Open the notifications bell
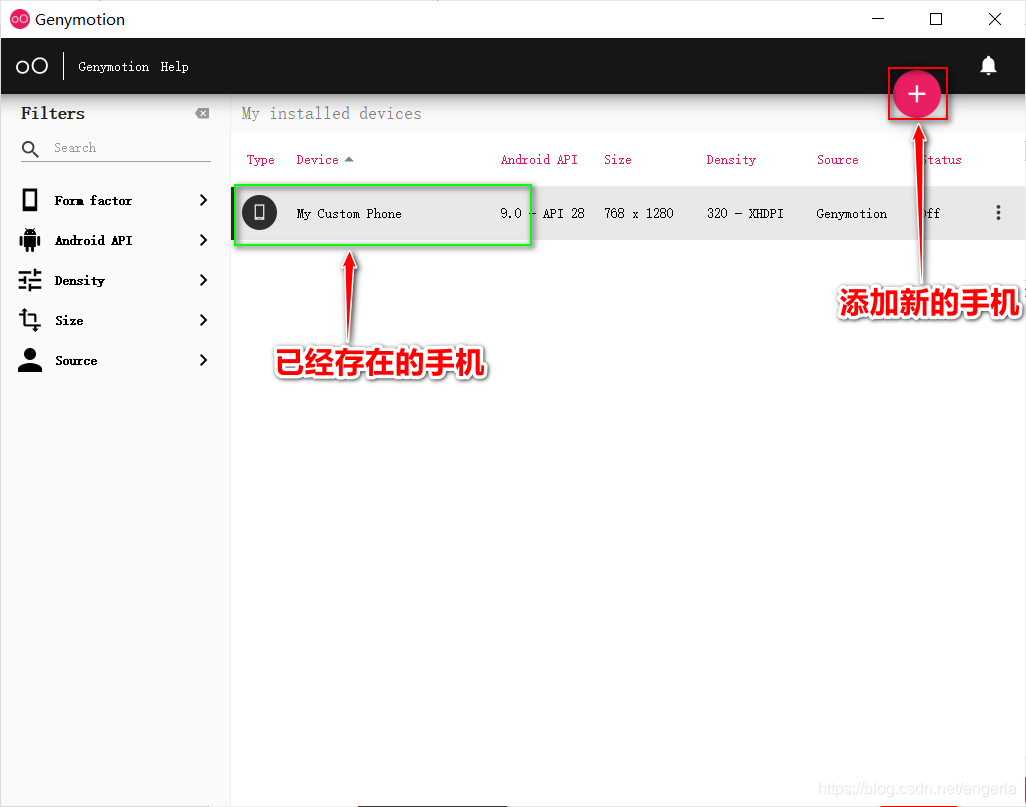 click(988, 65)
